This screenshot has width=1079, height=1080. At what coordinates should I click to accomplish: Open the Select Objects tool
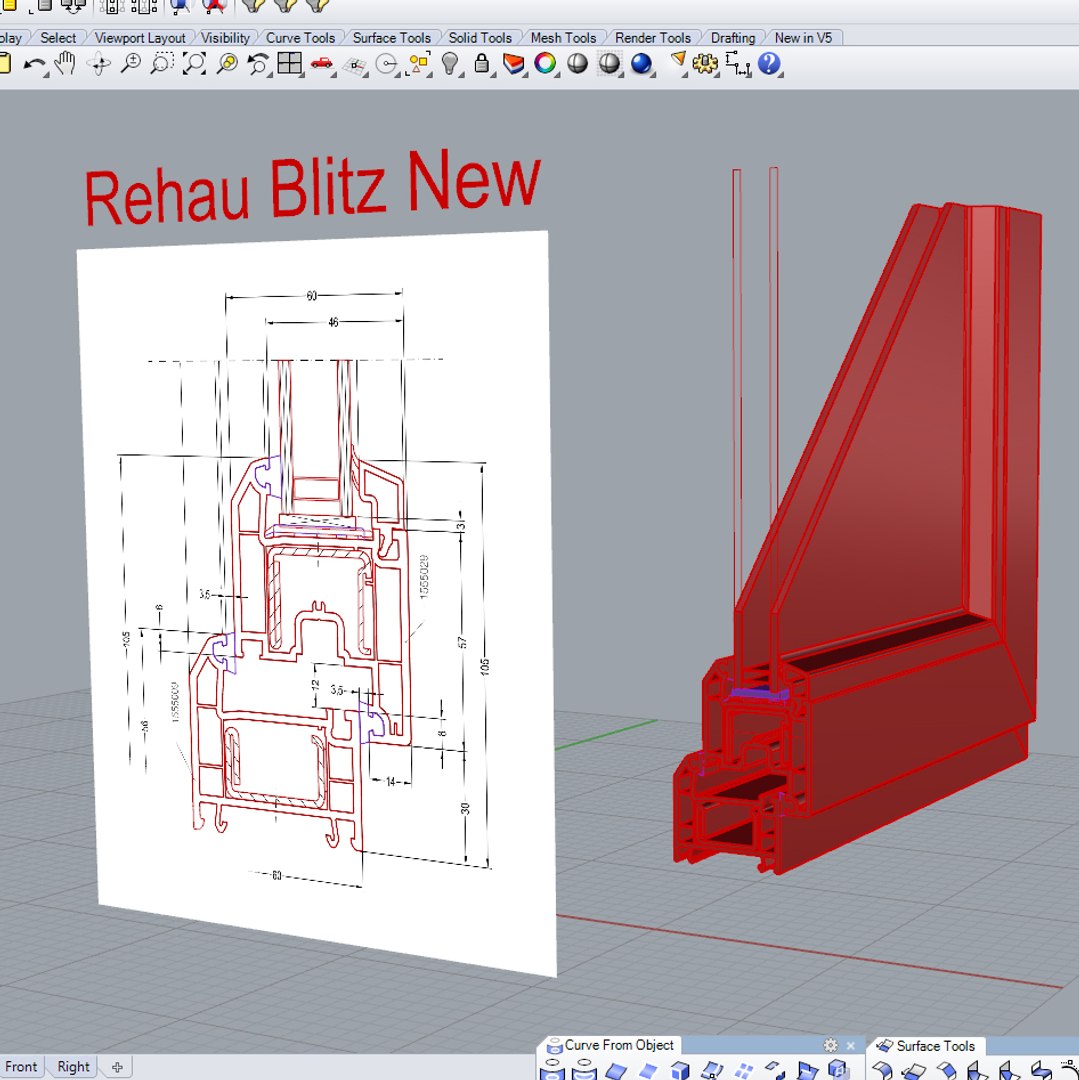[419, 64]
